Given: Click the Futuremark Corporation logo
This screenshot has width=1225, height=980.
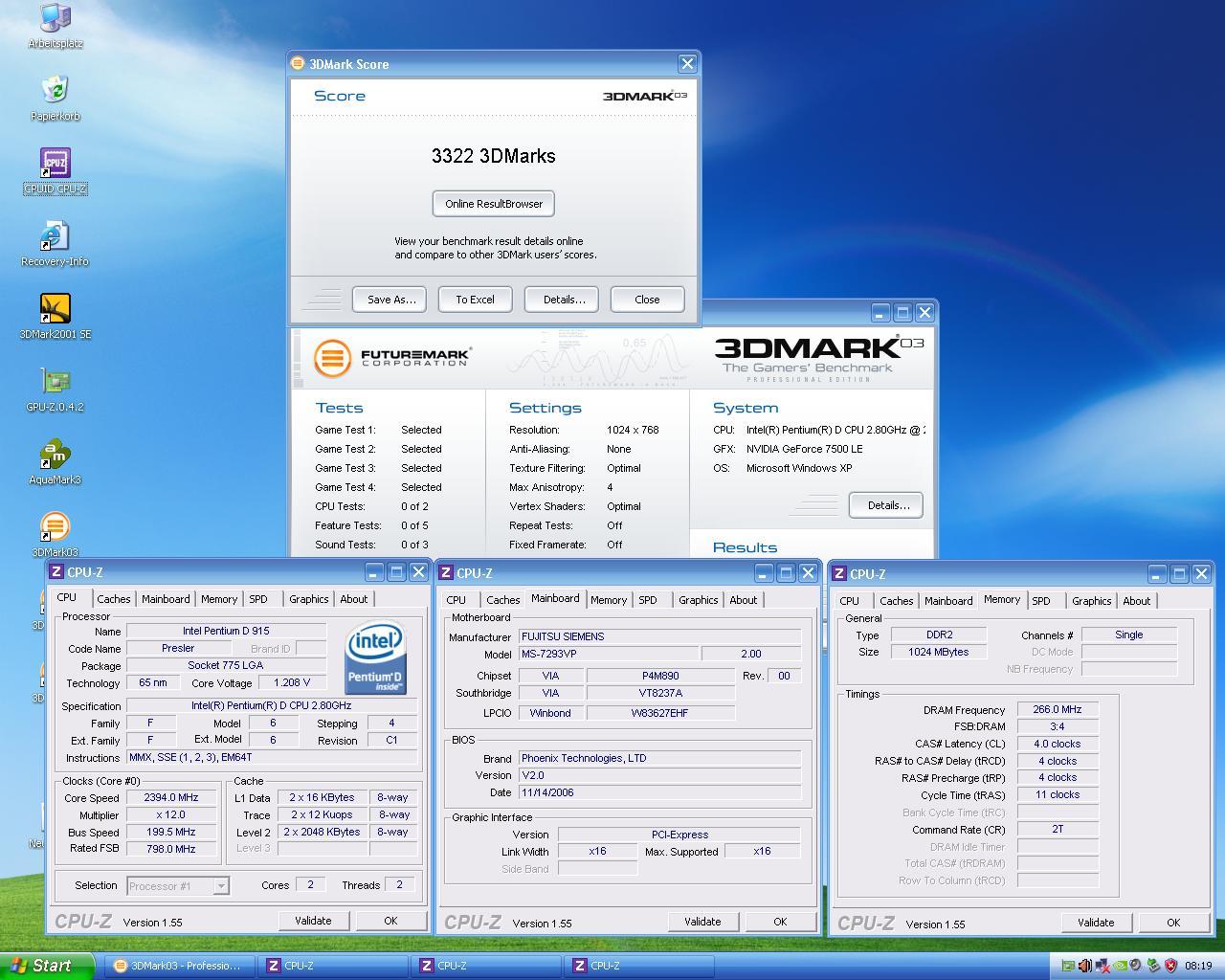Looking at the screenshot, I should pos(392,359).
